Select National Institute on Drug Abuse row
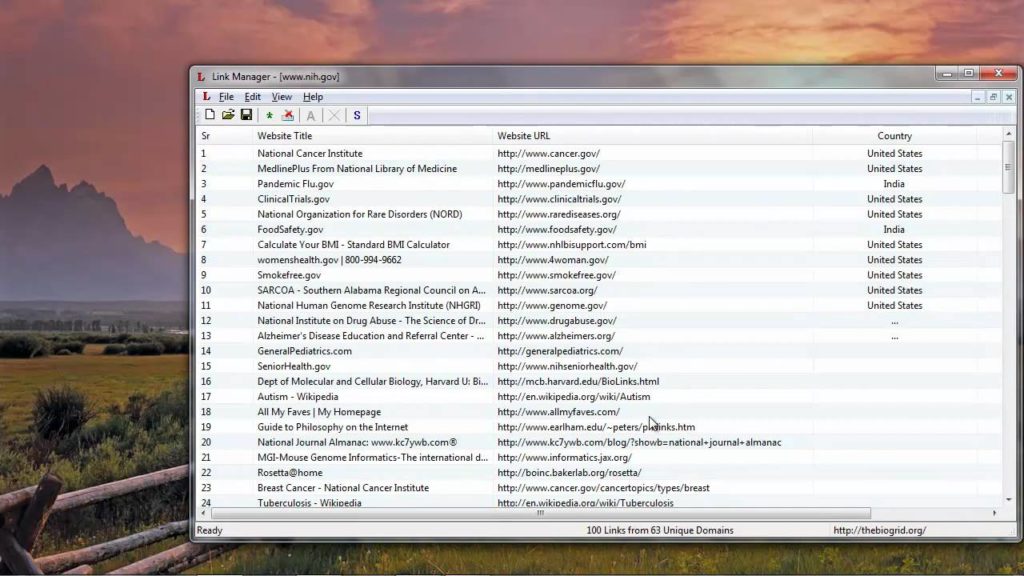1024x576 pixels. coord(599,321)
